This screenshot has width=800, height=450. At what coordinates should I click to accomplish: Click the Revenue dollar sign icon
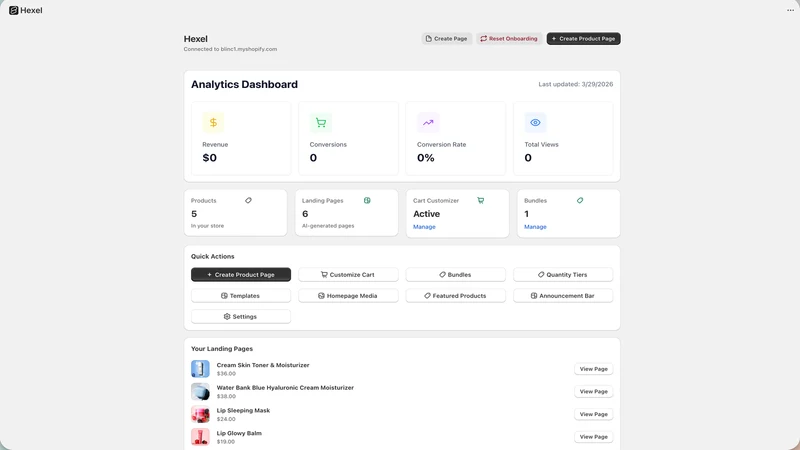(213, 122)
